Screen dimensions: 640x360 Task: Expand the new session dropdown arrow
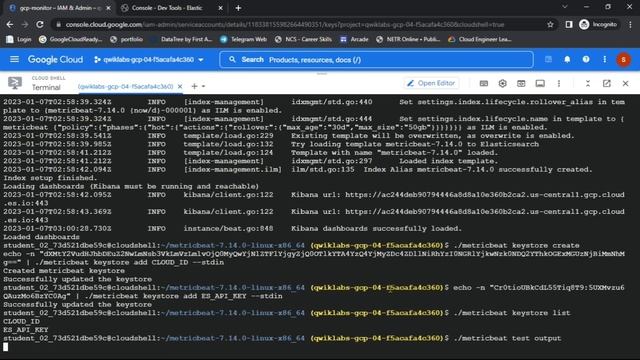pos(203,87)
